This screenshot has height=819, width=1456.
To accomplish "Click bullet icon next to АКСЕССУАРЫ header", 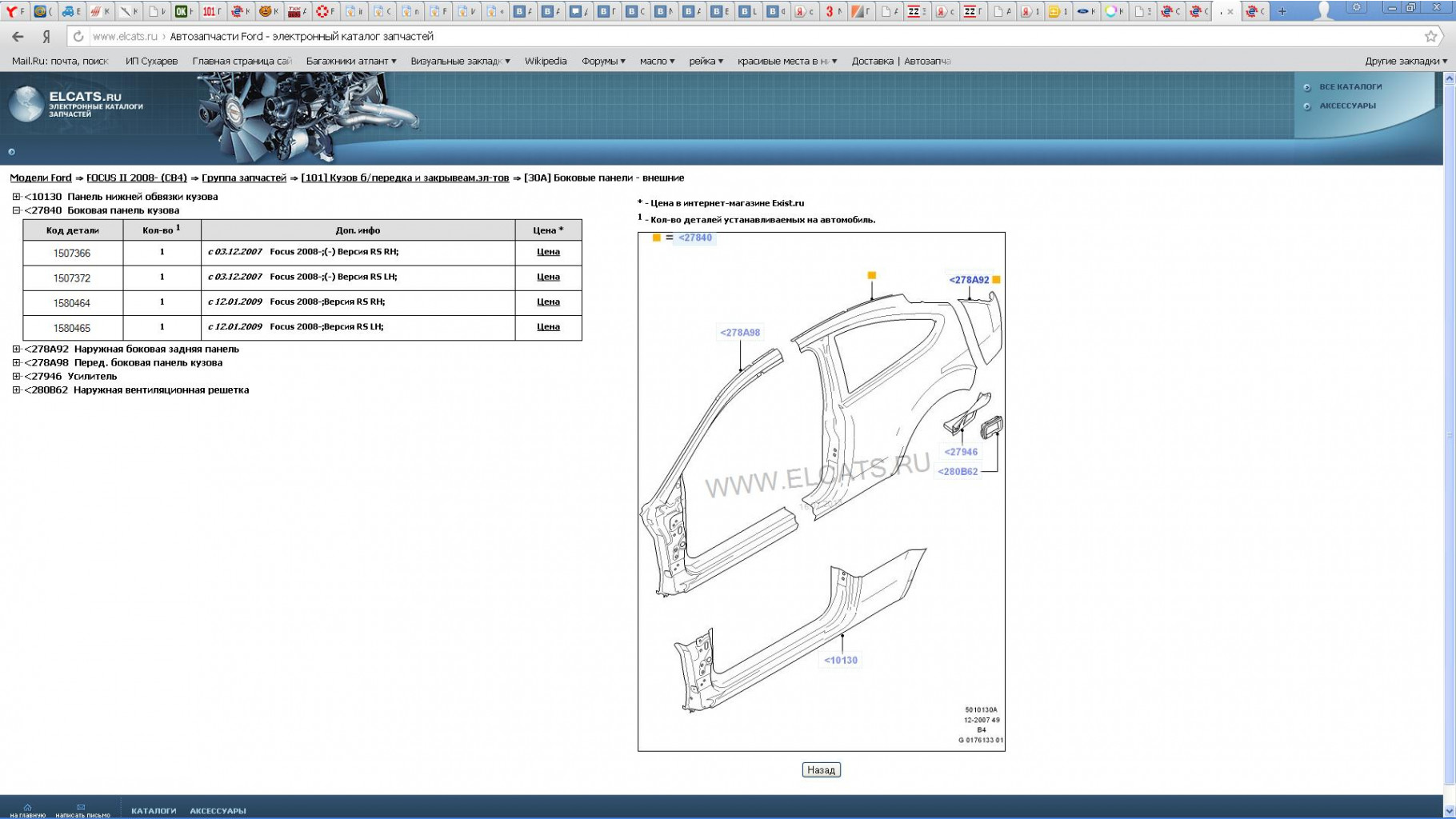I will [1307, 106].
